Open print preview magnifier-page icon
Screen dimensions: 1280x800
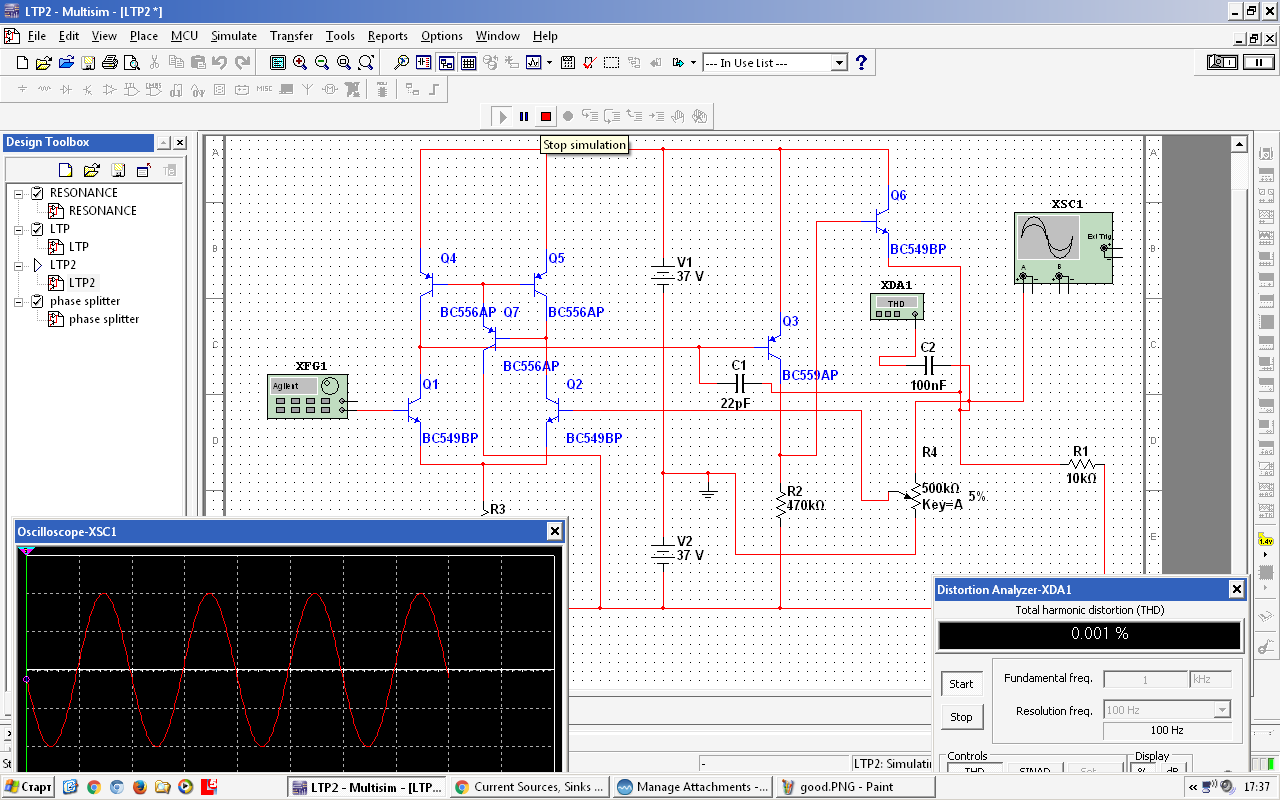coord(131,62)
